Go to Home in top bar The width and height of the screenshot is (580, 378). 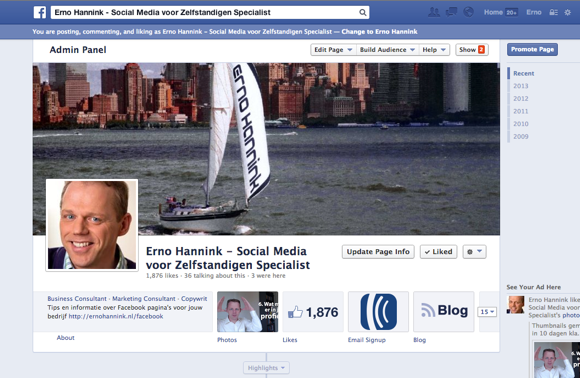[x=493, y=12]
